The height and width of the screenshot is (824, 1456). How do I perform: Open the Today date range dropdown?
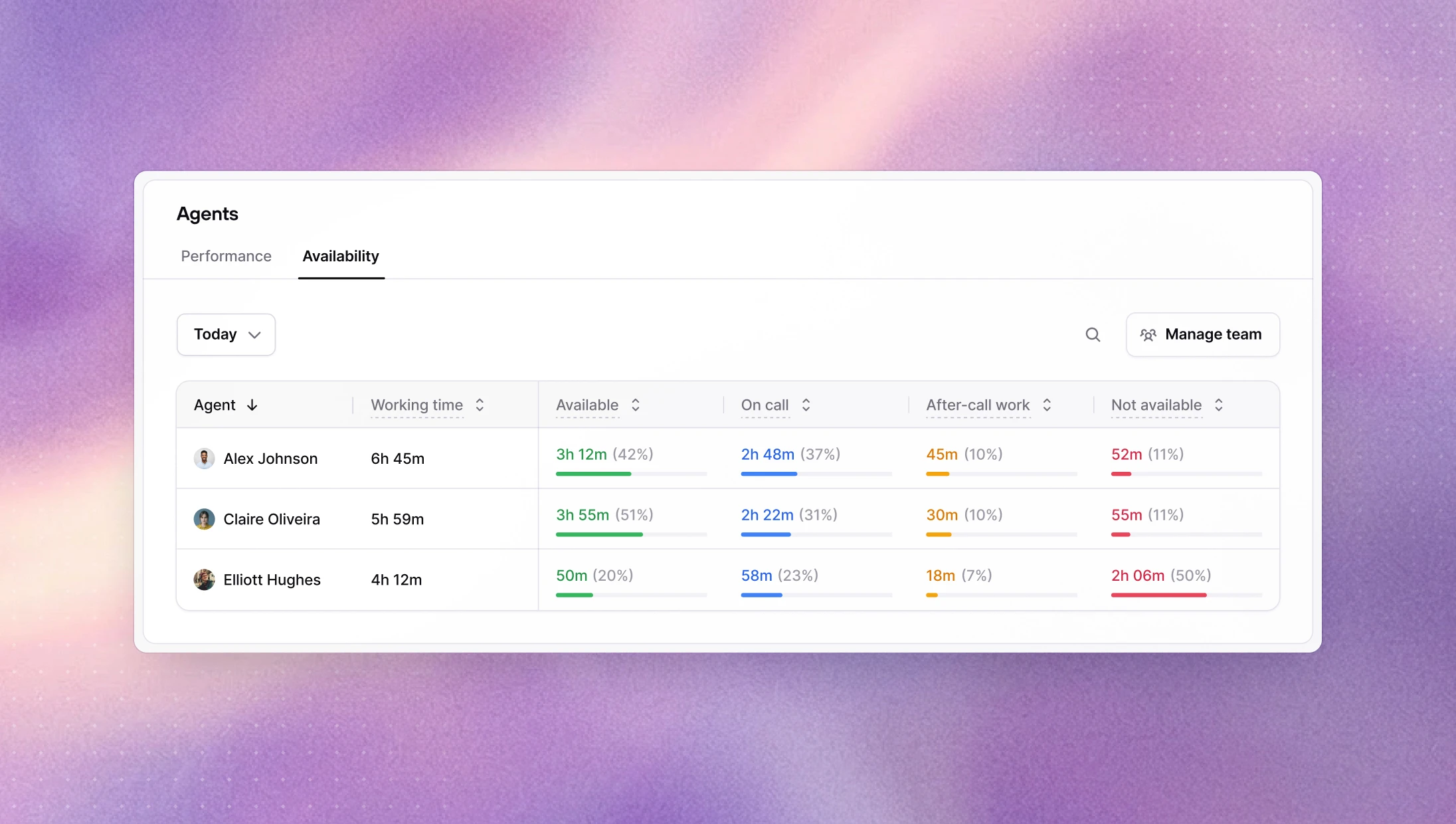coord(226,334)
